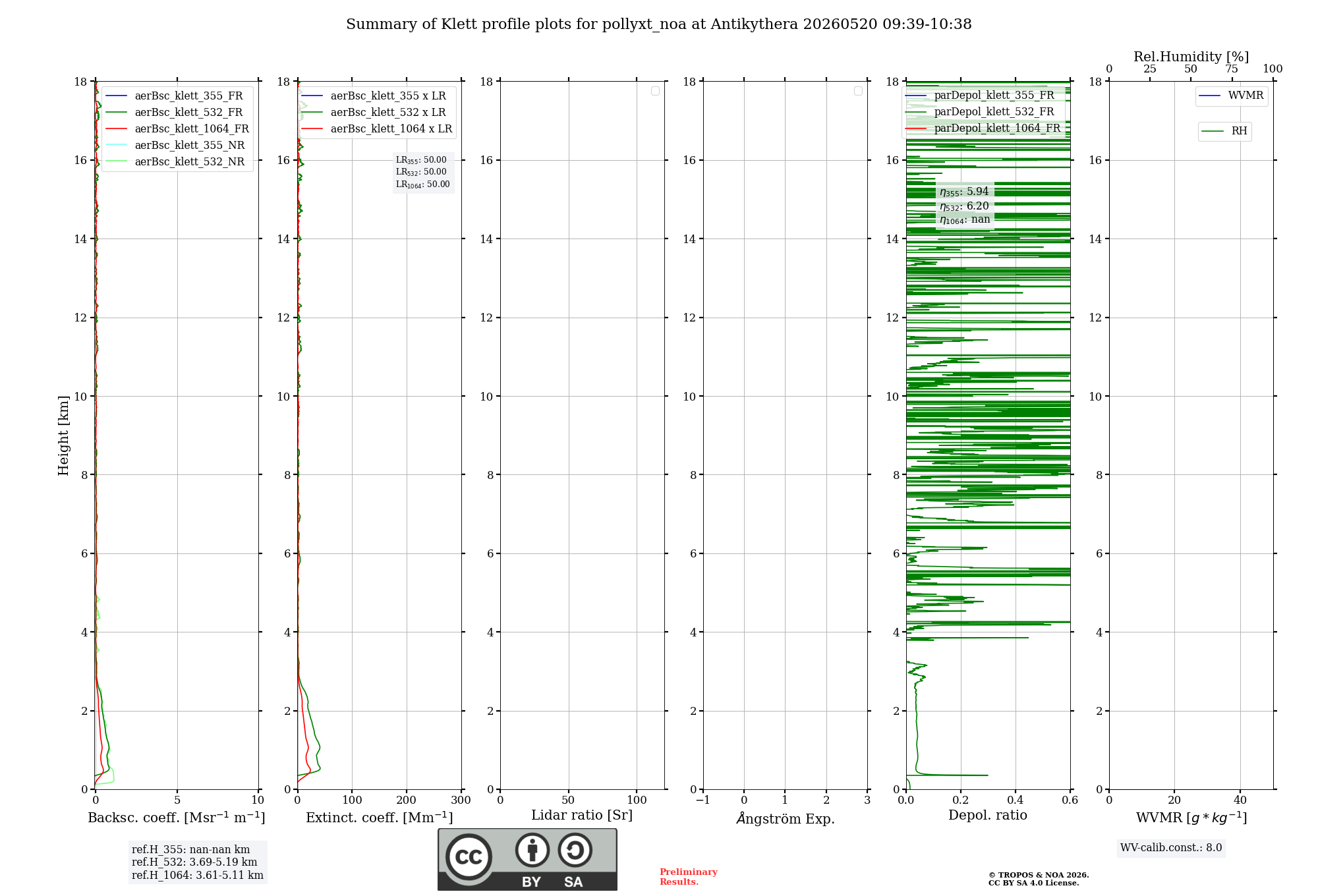Click the LR1064: 50.00 value
The image size is (1318, 896).
[x=423, y=184]
